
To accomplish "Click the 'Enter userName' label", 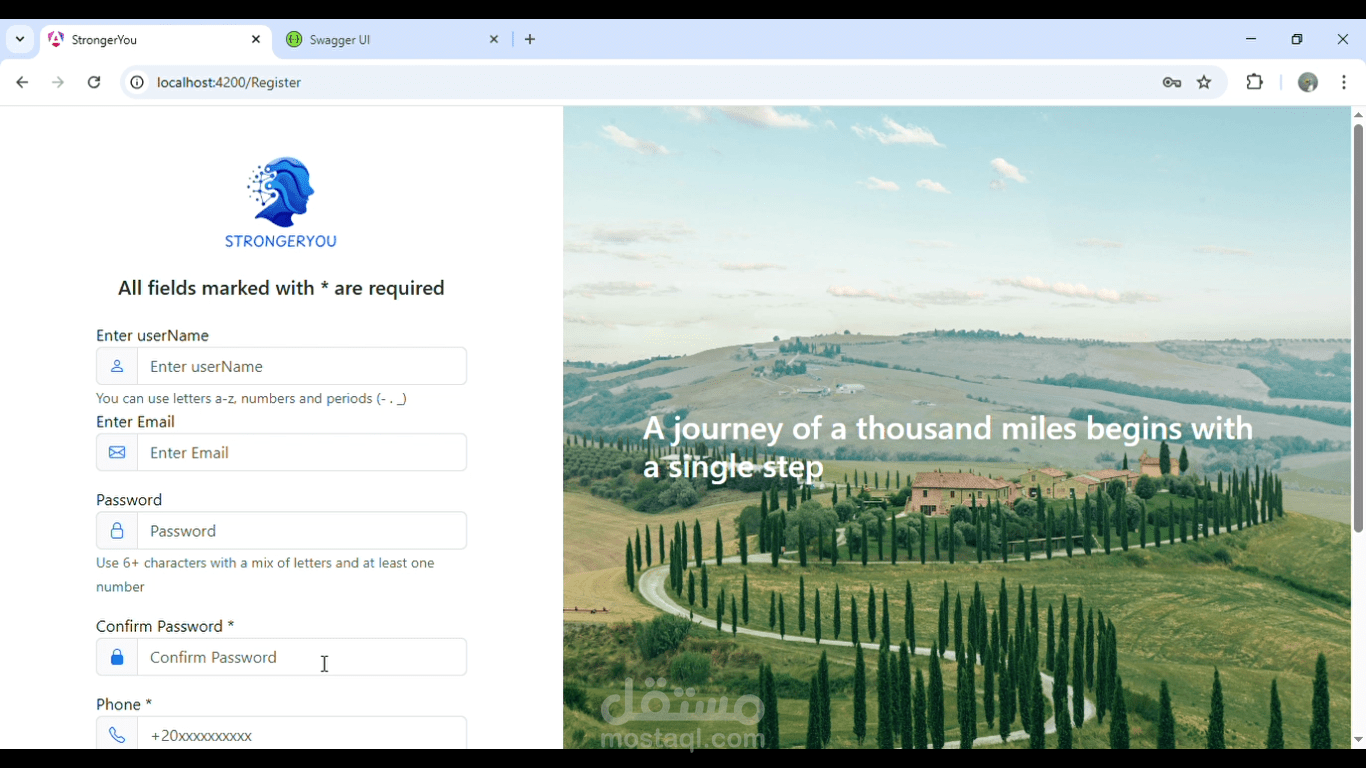I will tap(152, 335).
